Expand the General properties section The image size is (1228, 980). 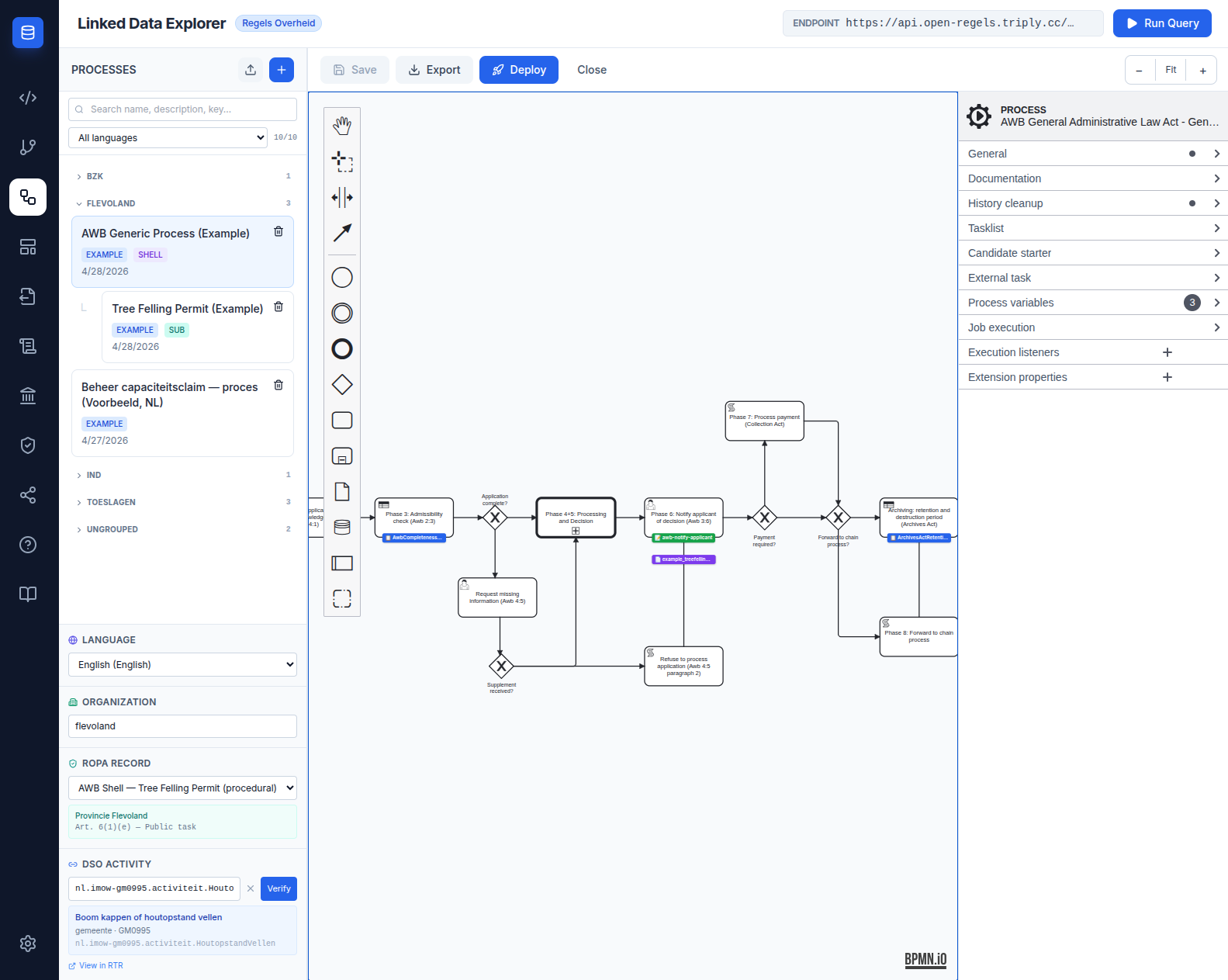1093,154
